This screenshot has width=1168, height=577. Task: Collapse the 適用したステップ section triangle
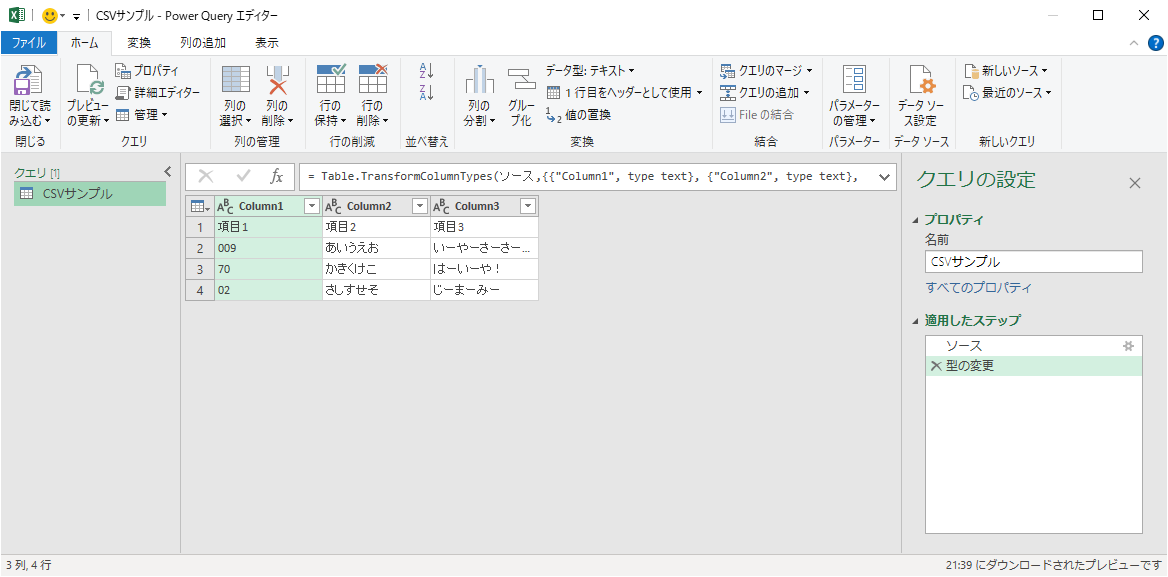click(915, 321)
